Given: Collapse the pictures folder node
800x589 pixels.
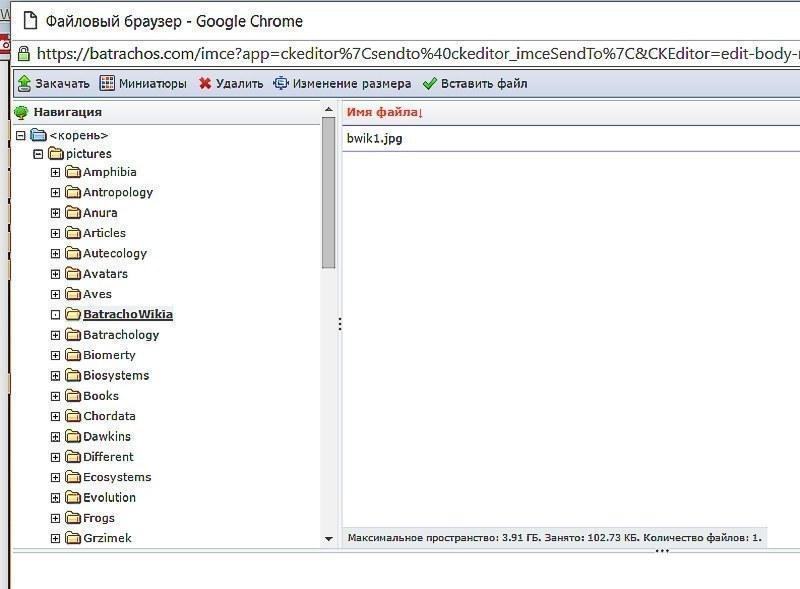Looking at the screenshot, I should tap(38, 154).
